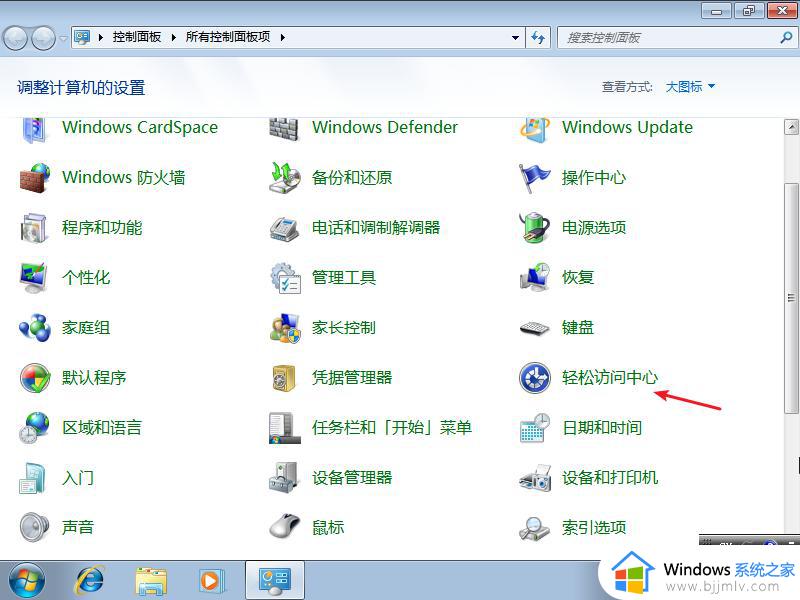Open 恢复 recovery icon
The height and width of the screenshot is (600, 800).
tap(535, 278)
